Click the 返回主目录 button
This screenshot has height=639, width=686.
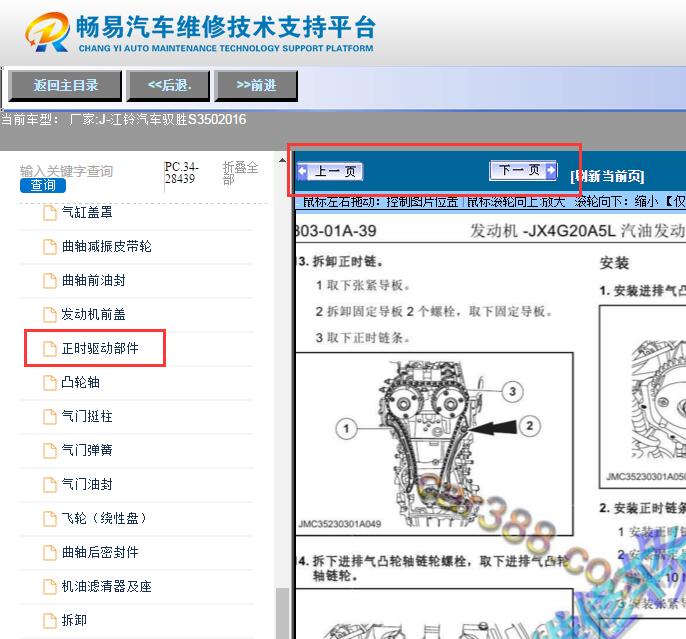click(x=65, y=85)
